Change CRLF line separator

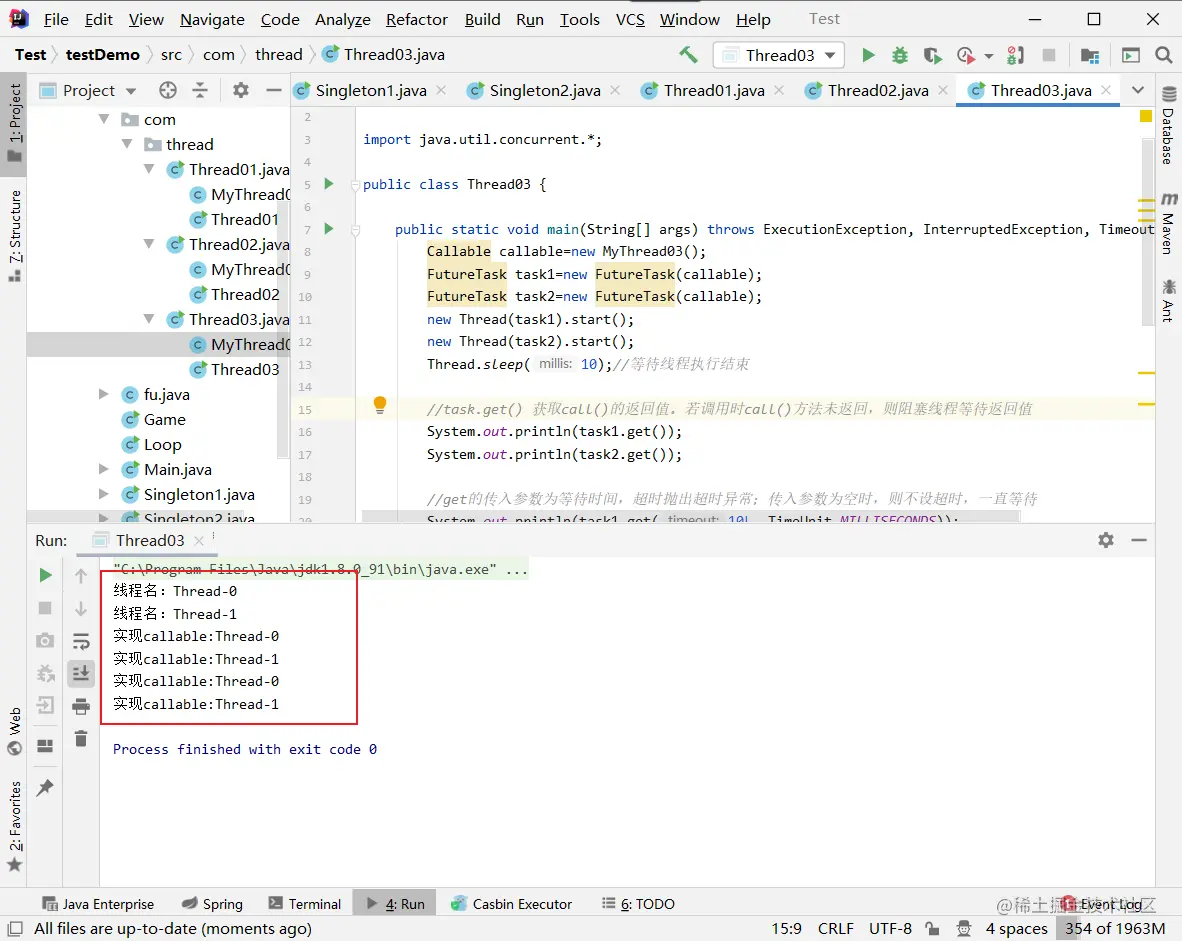point(835,928)
